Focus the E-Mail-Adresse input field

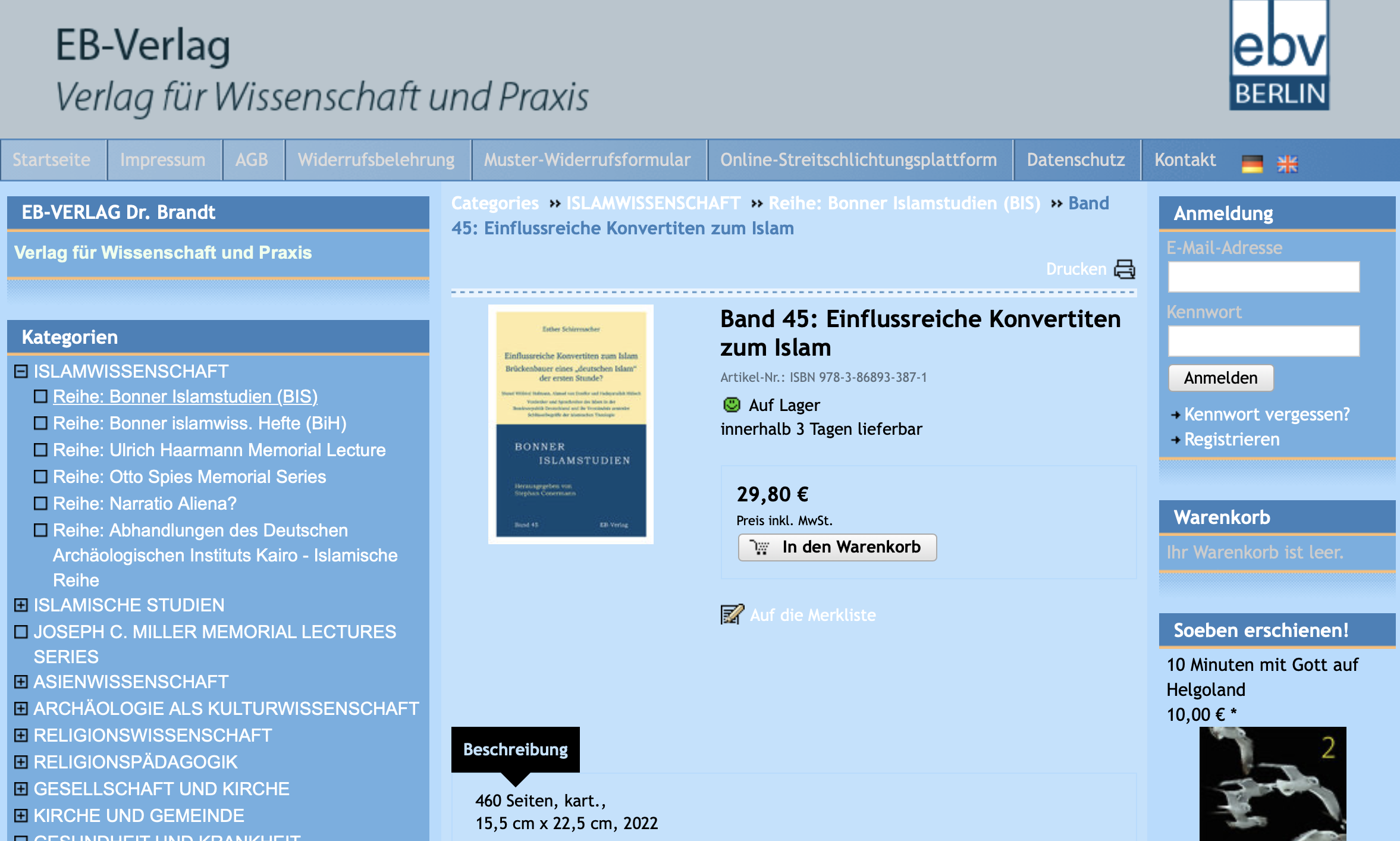(x=1264, y=277)
